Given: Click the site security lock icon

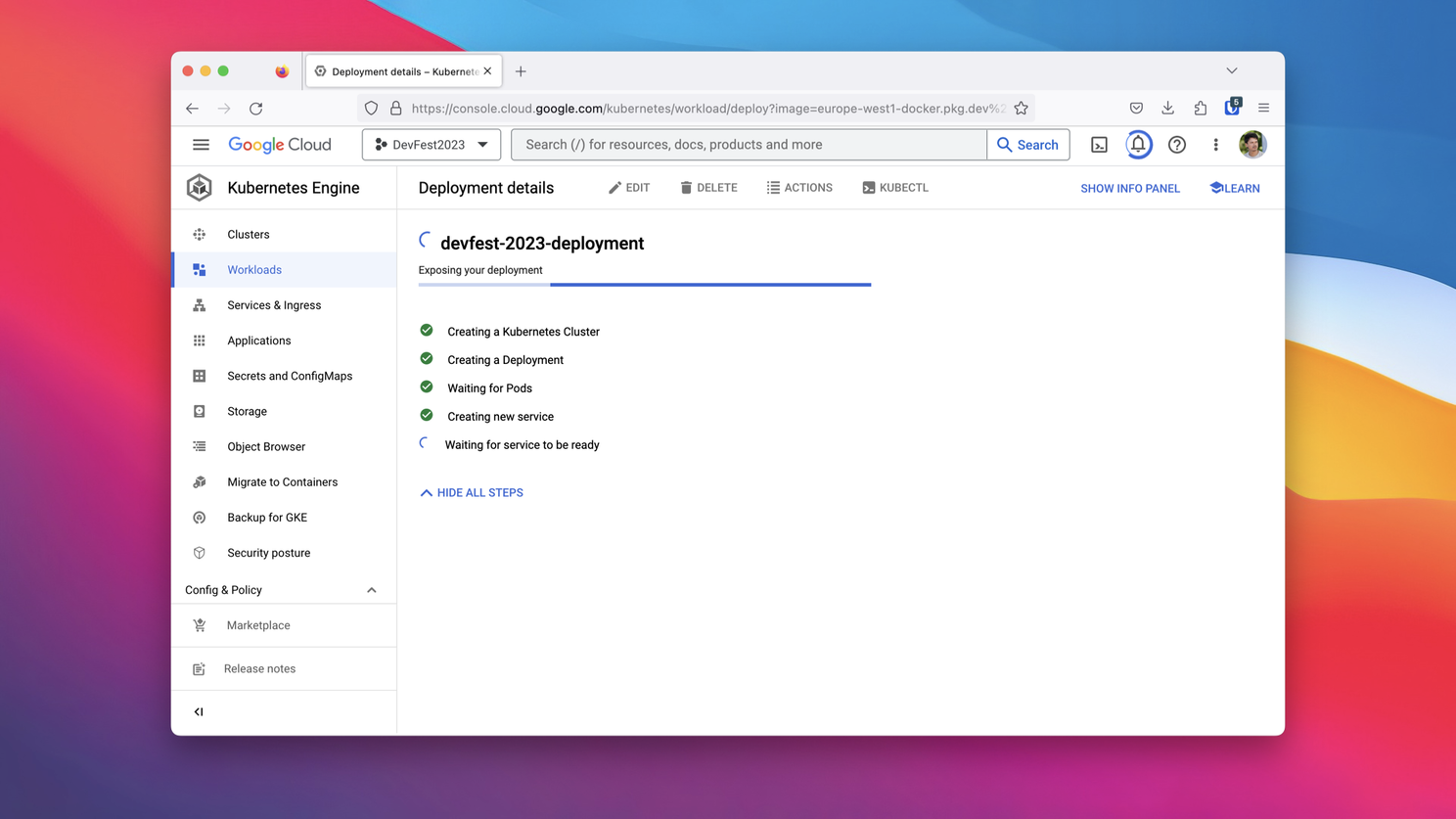Looking at the screenshot, I should [x=395, y=109].
